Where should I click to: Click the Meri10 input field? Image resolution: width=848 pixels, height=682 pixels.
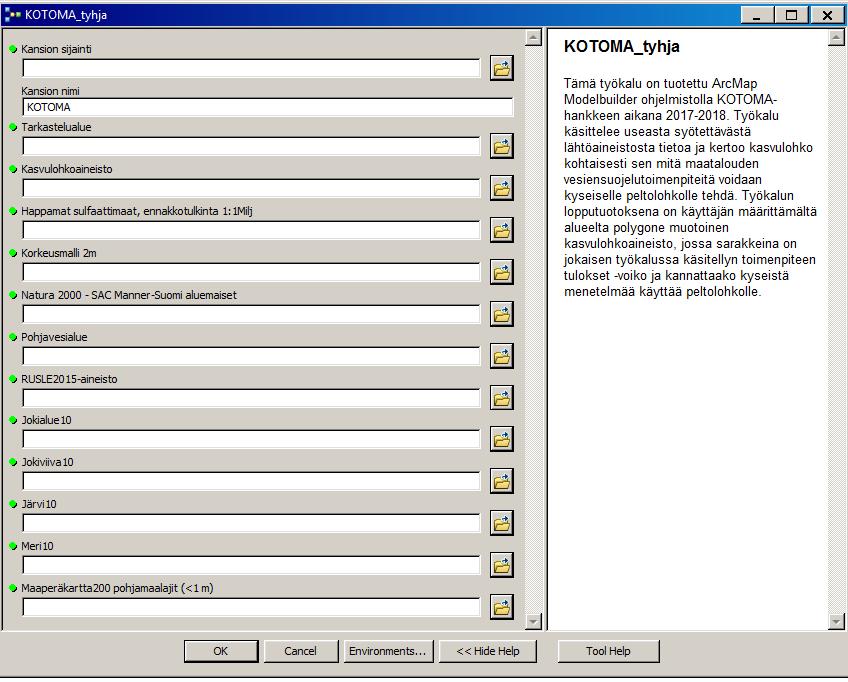click(x=251, y=565)
